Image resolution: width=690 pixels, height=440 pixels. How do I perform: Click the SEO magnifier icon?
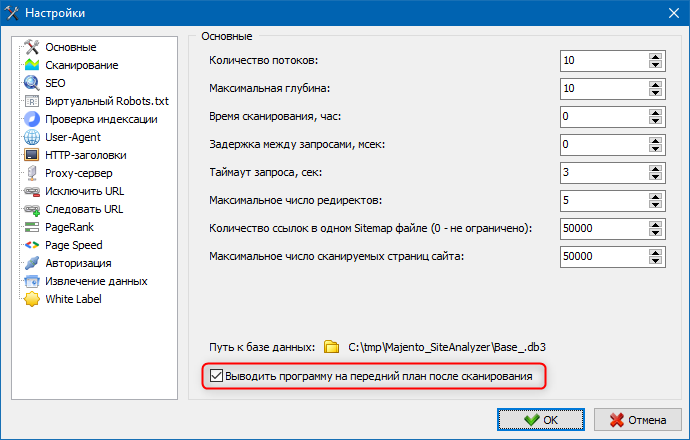[32, 83]
